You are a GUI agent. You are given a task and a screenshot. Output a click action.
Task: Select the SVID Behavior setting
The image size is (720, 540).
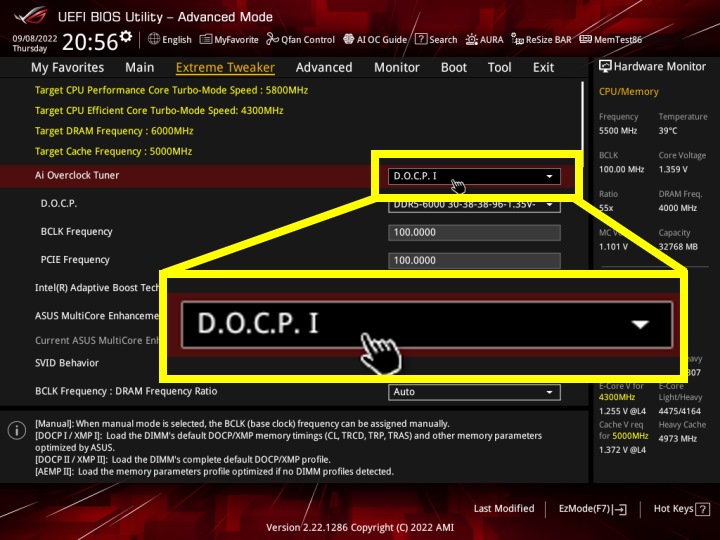pos(67,363)
